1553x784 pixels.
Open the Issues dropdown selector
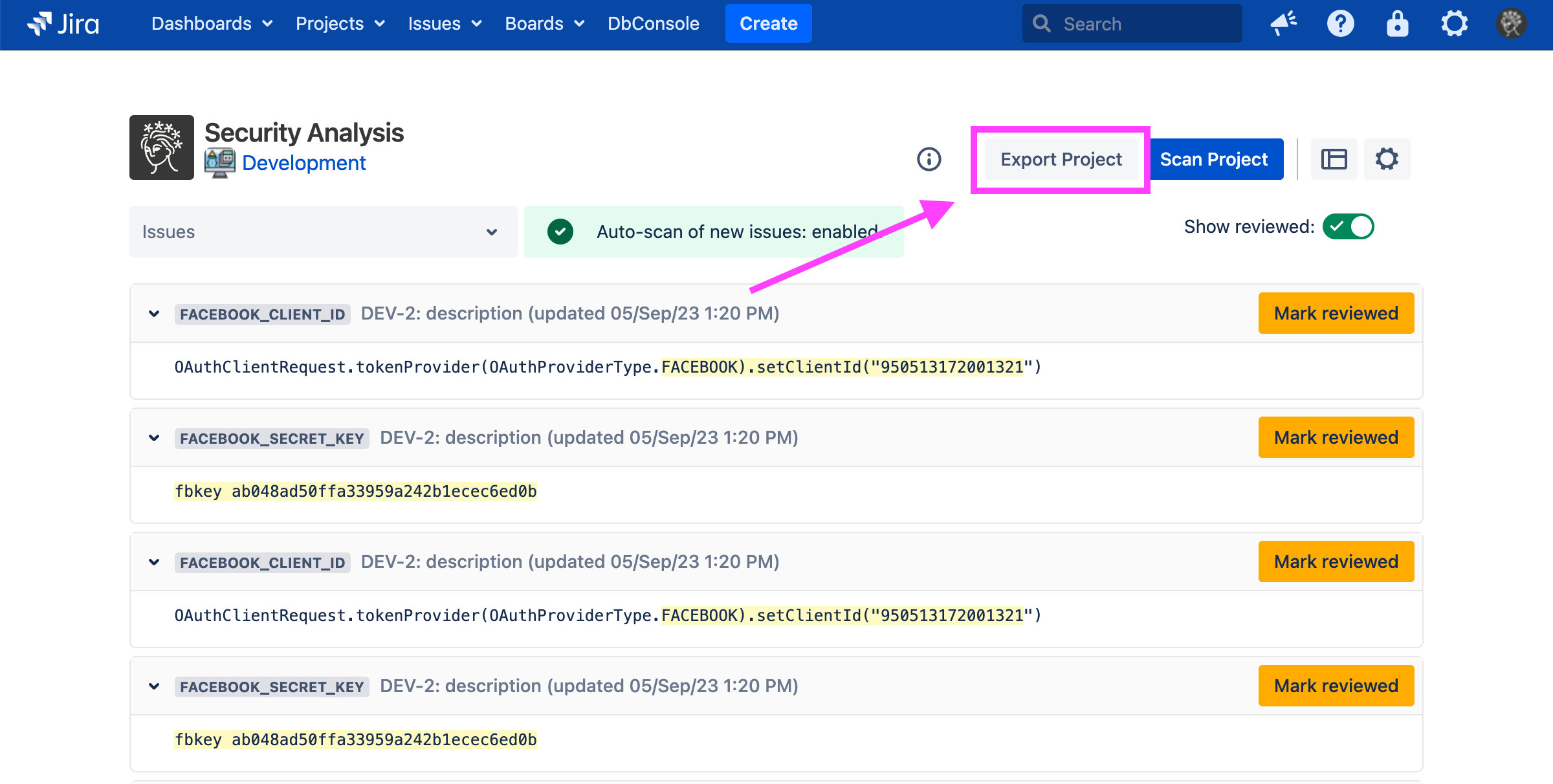[x=323, y=232]
